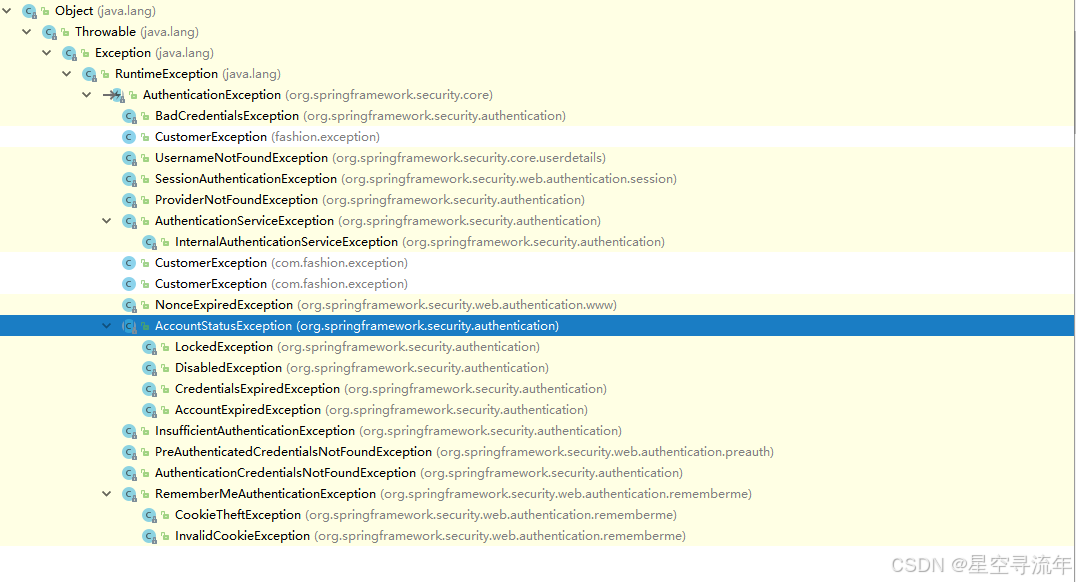Select the CookieTheftException row text
Viewport: 1076px width, 582px height.
426,515
